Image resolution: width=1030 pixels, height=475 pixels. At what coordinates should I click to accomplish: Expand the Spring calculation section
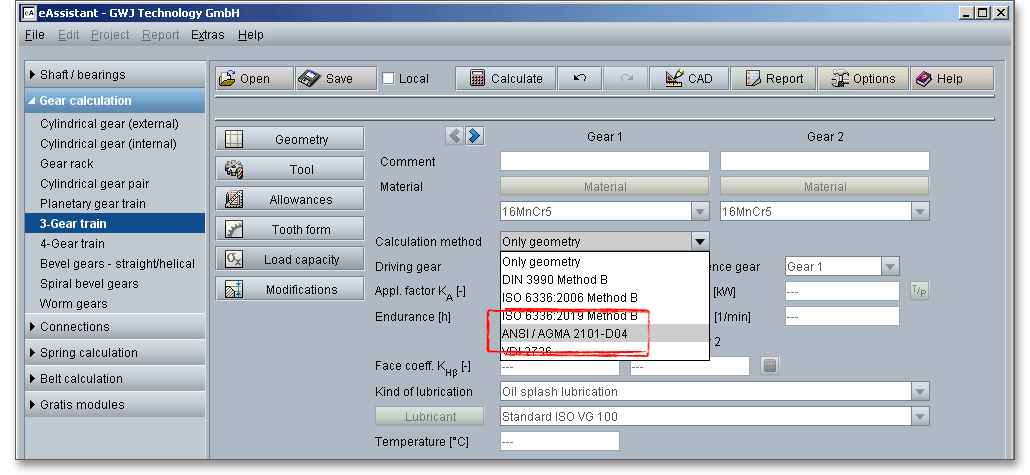88,353
